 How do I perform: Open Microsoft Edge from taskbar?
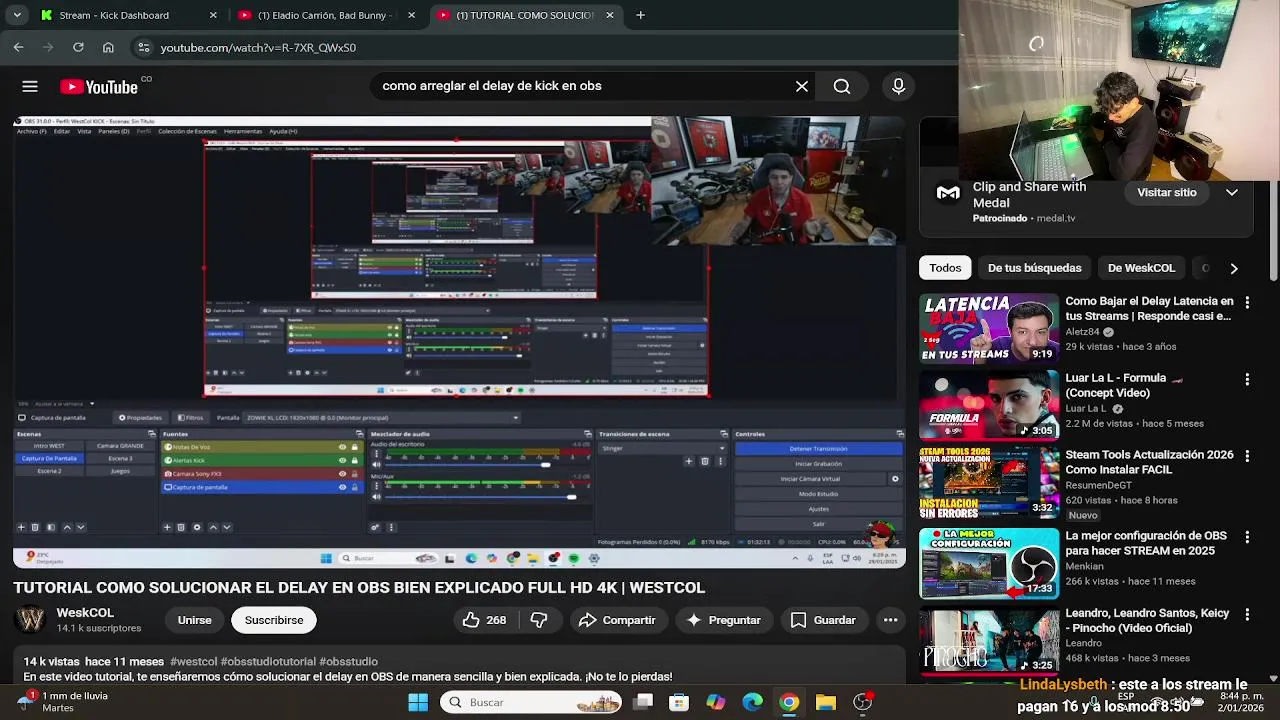pos(752,702)
